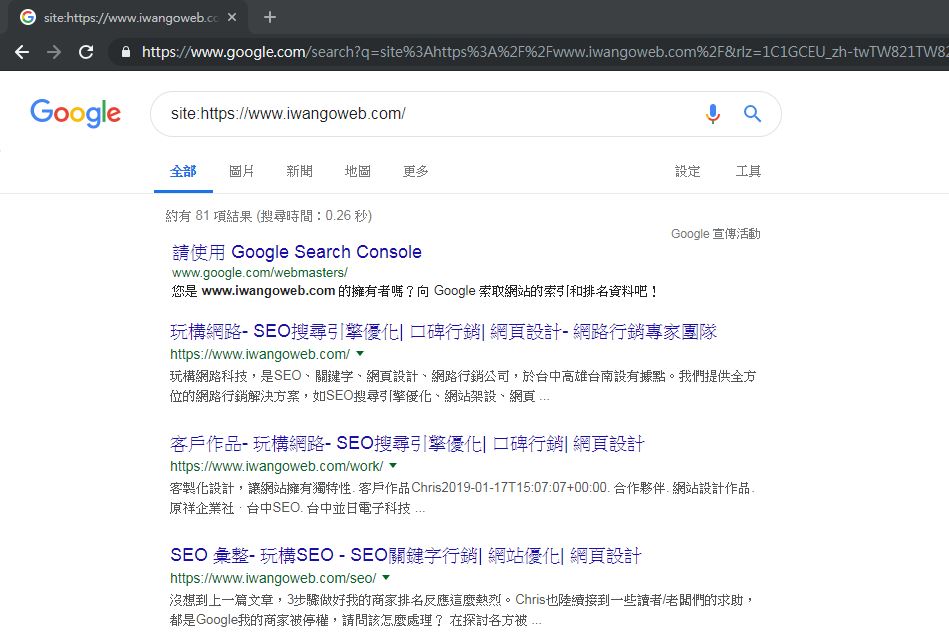Screen dimensions: 949x635
Task: Click the Google favicon in tab
Action: pos(28,18)
